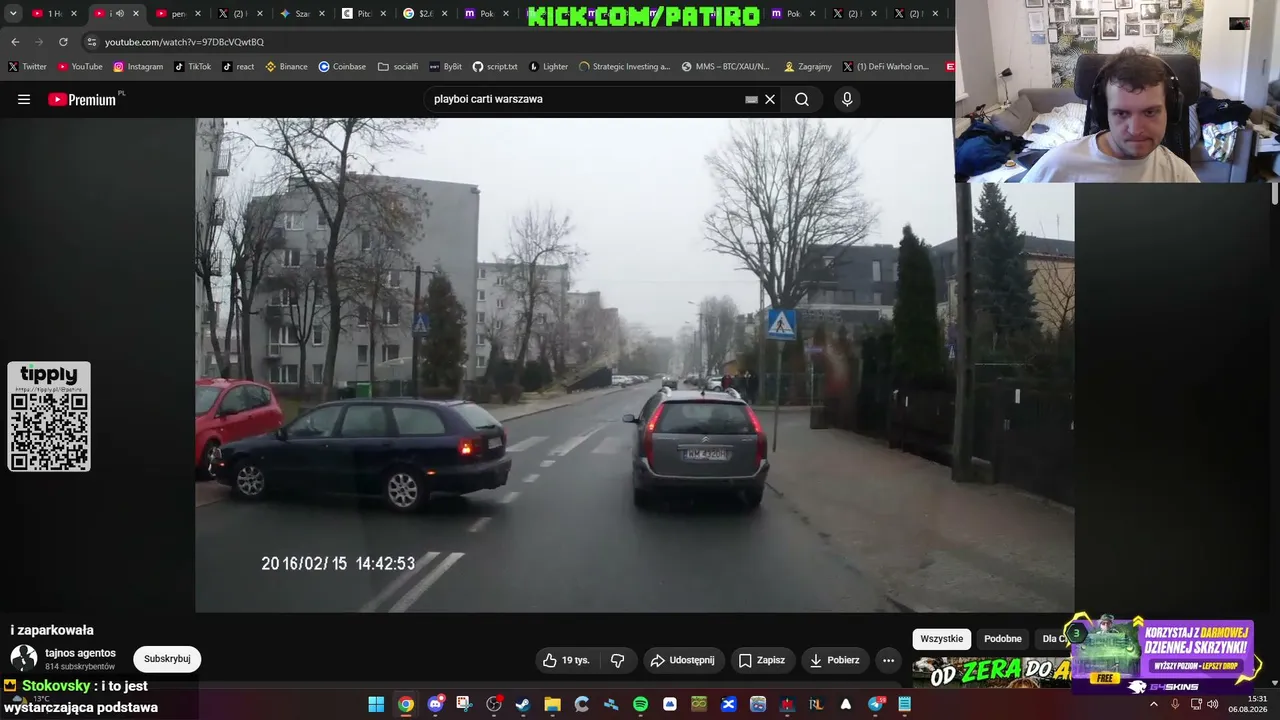1280x720 pixels.
Task: Open Steam from the taskbar
Action: (x=523, y=704)
